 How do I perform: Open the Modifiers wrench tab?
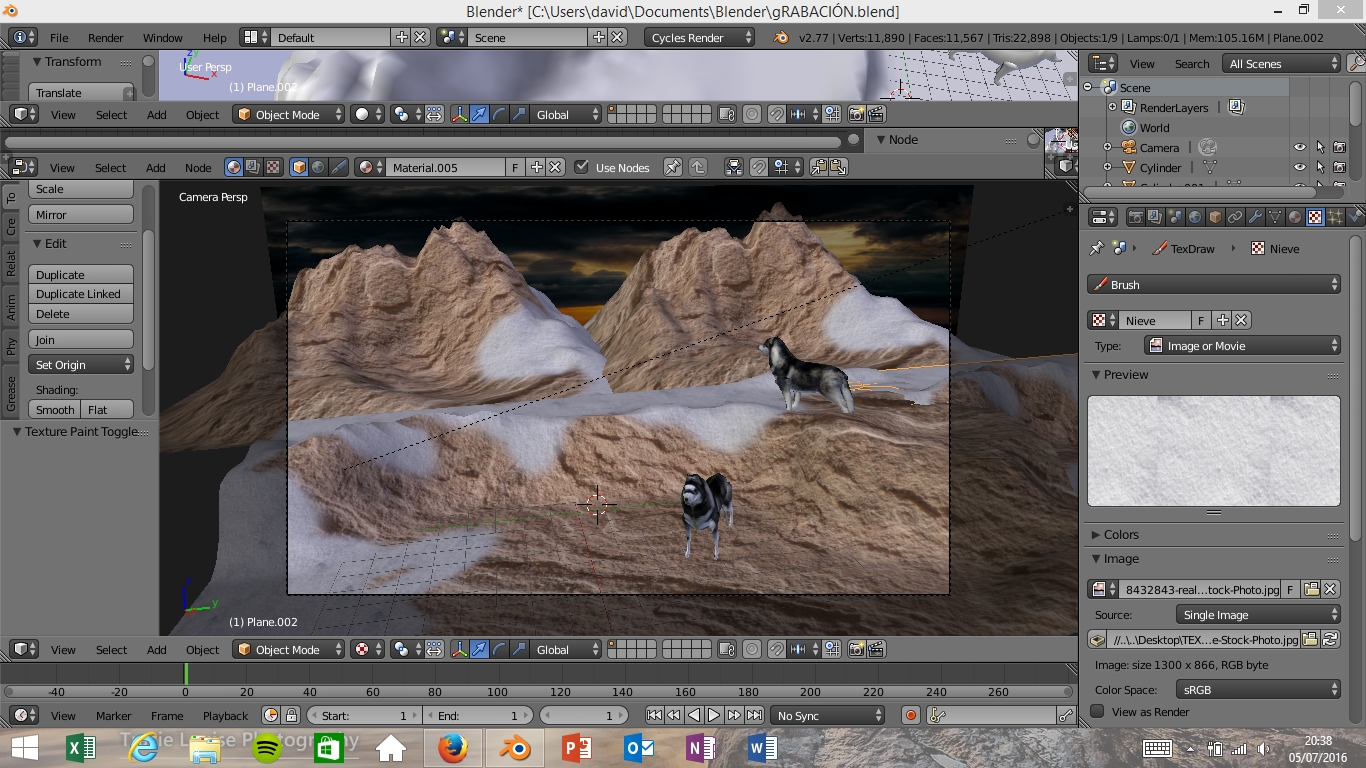click(x=1255, y=217)
